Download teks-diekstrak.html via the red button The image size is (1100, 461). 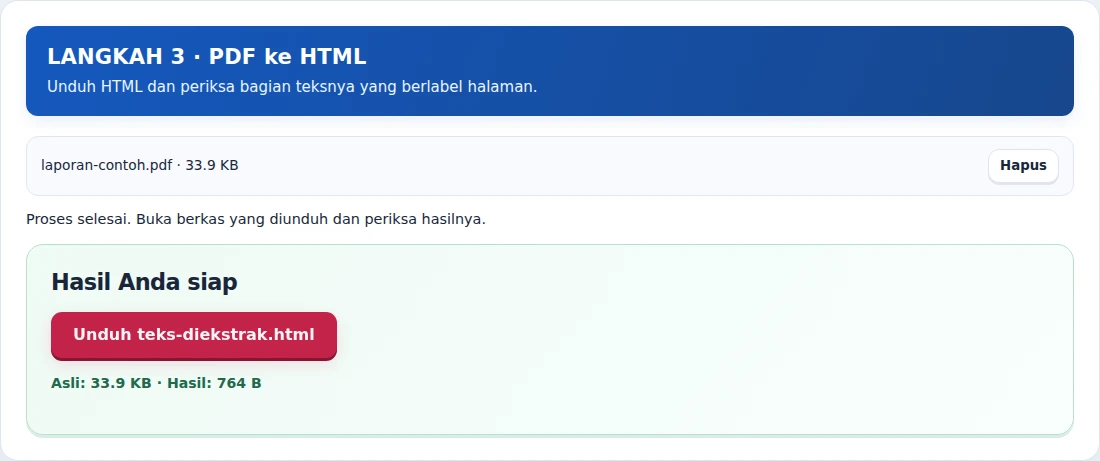194,335
